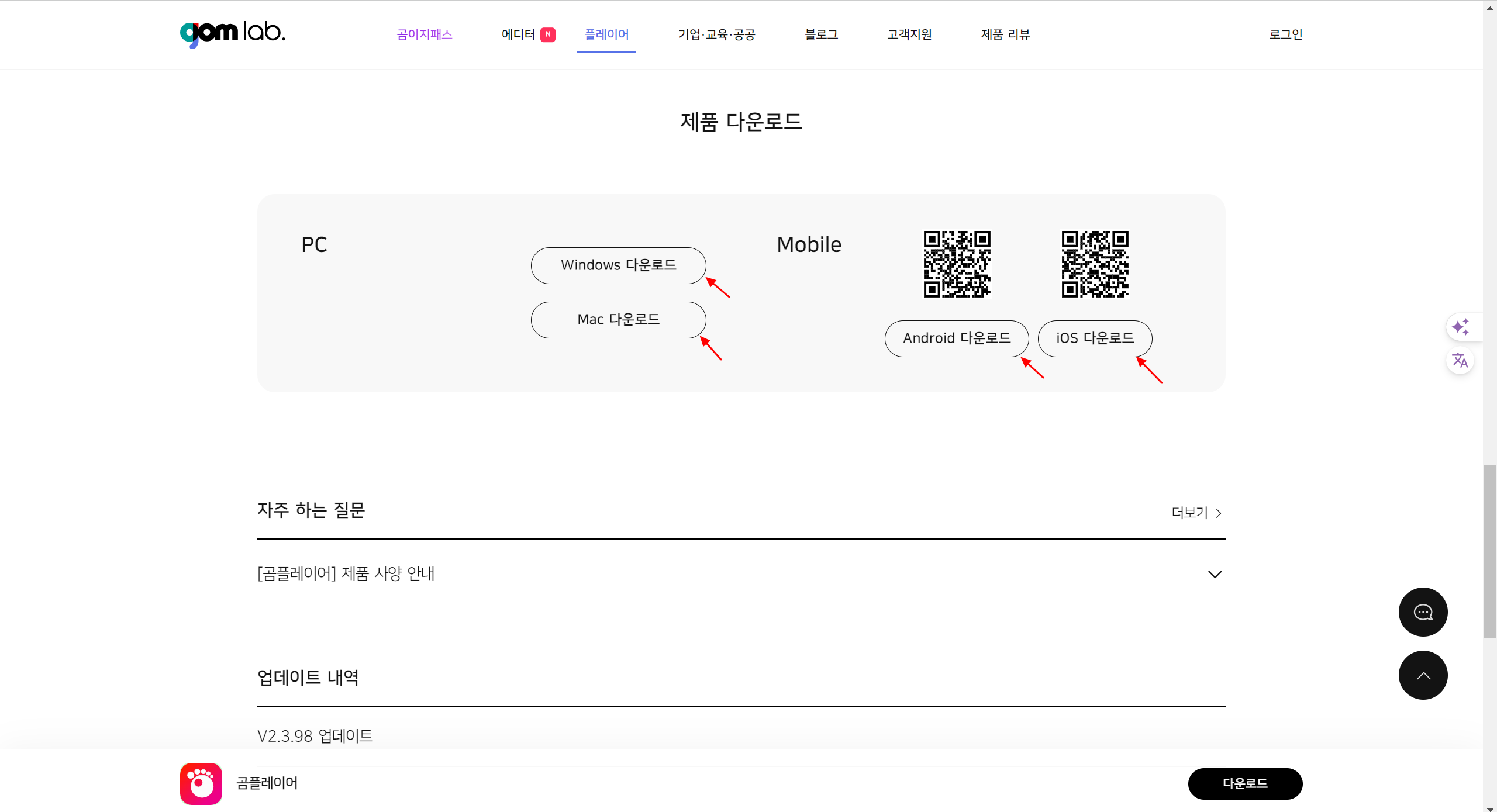Click the 자주 하는 질문 heading
The width and height of the screenshot is (1497, 812).
click(x=312, y=510)
